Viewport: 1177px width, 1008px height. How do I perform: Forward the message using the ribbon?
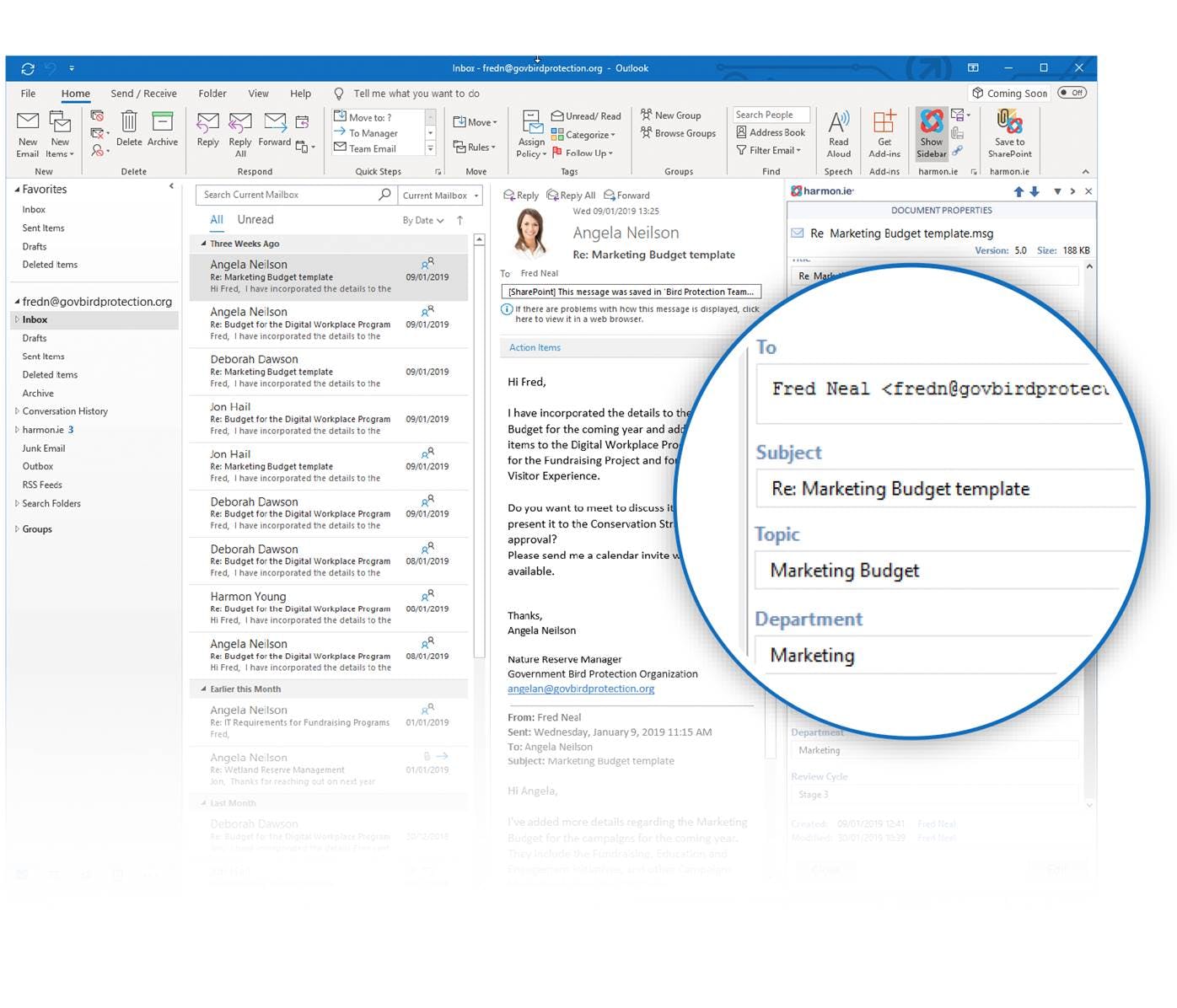coord(275,130)
